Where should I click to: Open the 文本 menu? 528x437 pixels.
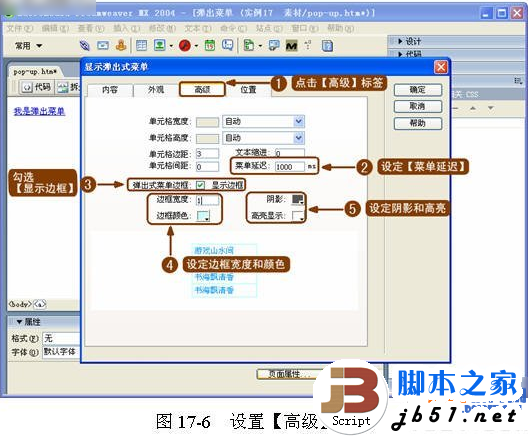click(x=198, y=28)
